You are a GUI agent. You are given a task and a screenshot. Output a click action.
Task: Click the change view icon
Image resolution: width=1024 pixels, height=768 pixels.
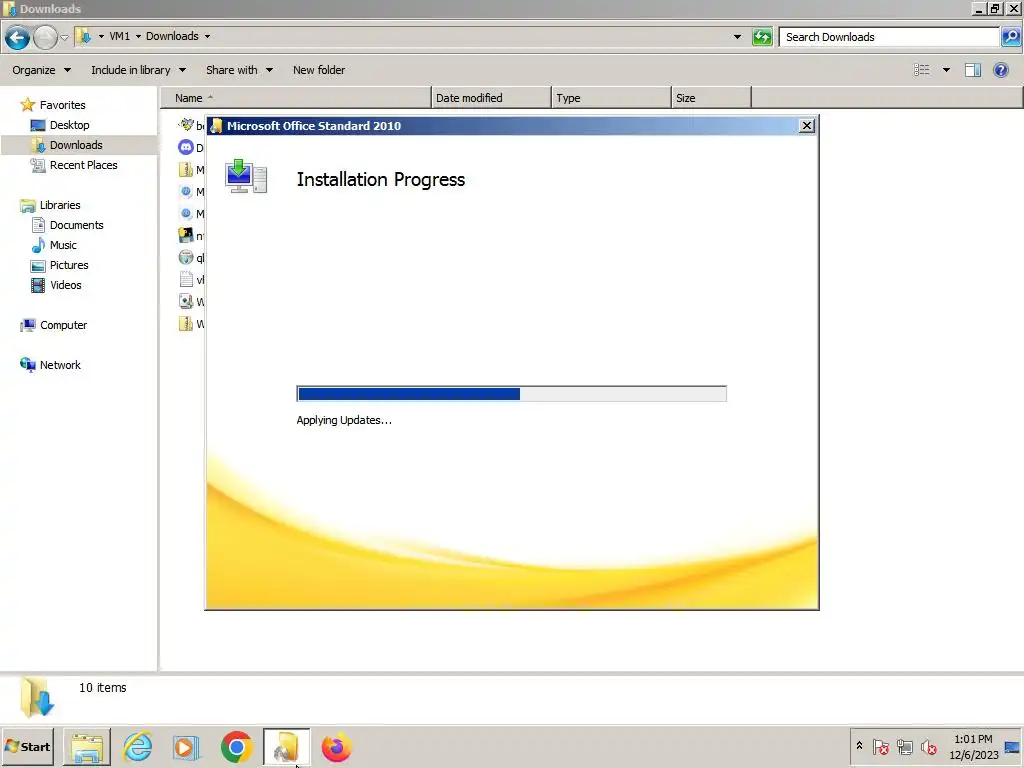click(921, 70)
